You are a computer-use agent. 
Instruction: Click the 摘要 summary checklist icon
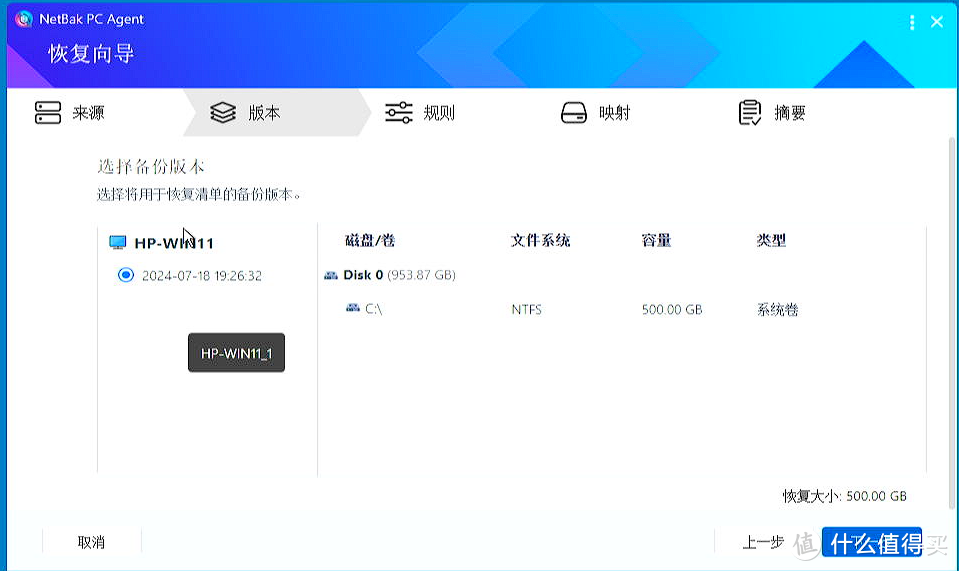point(750,112)
